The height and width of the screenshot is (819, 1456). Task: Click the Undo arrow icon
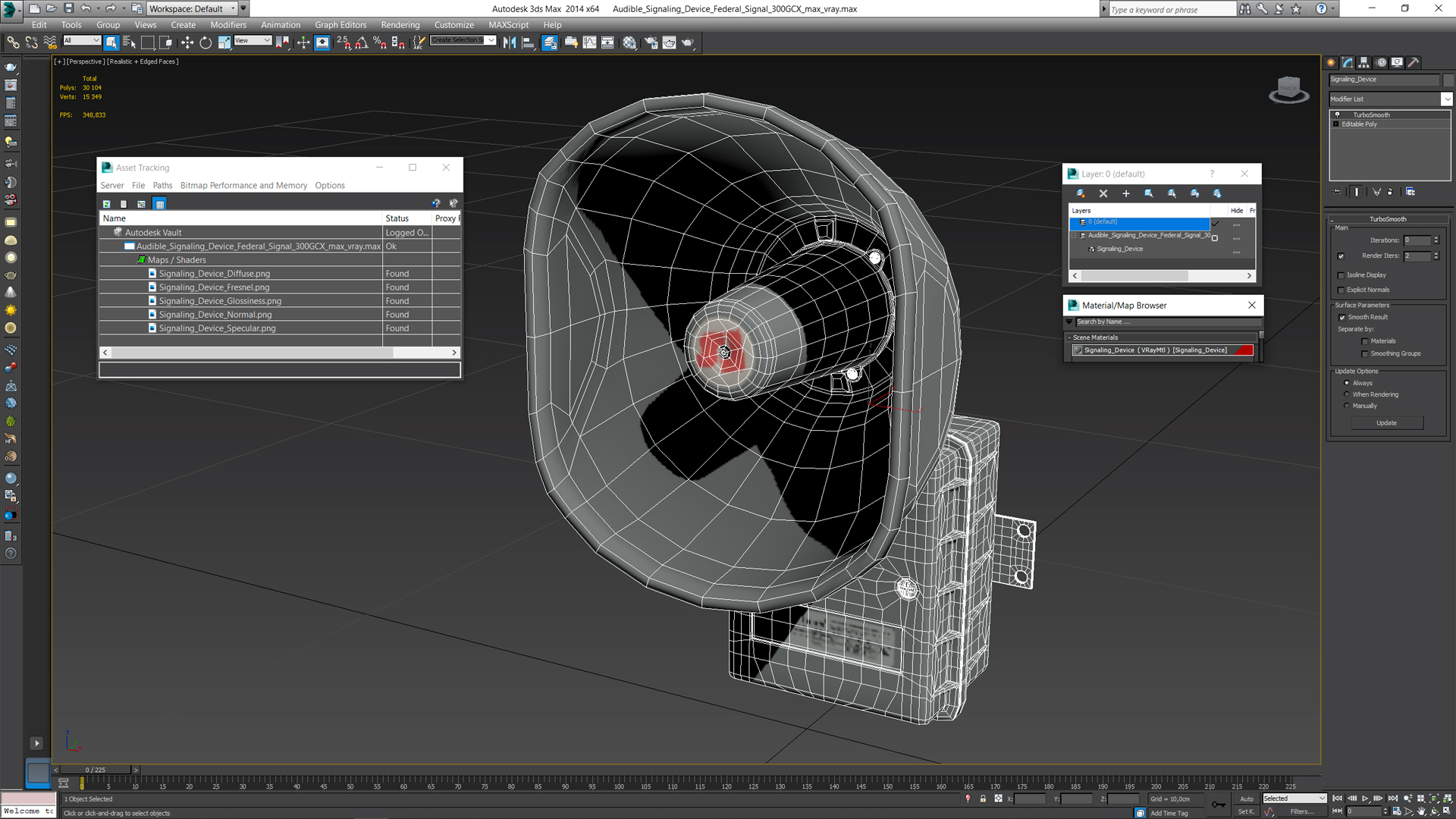pyautogui.click(x=86, y=8)
